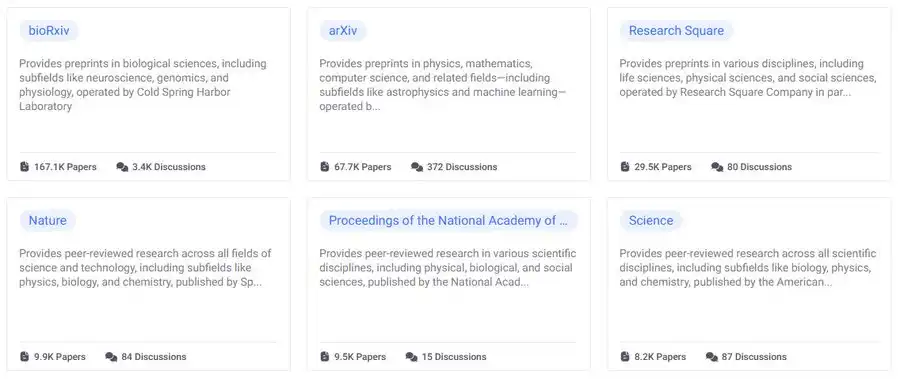Click the discussions icon on Research Square card

tap(717, 167)
